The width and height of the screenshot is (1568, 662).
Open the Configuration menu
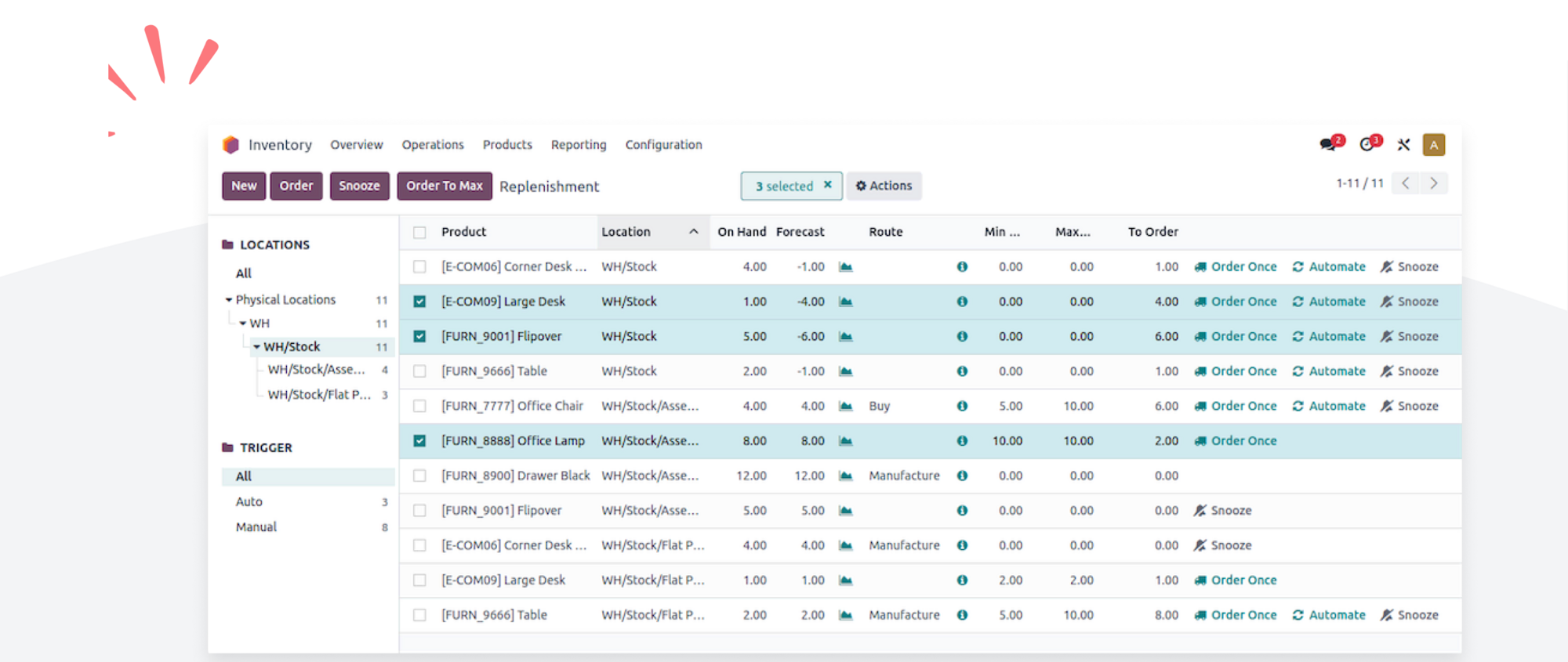664,145
